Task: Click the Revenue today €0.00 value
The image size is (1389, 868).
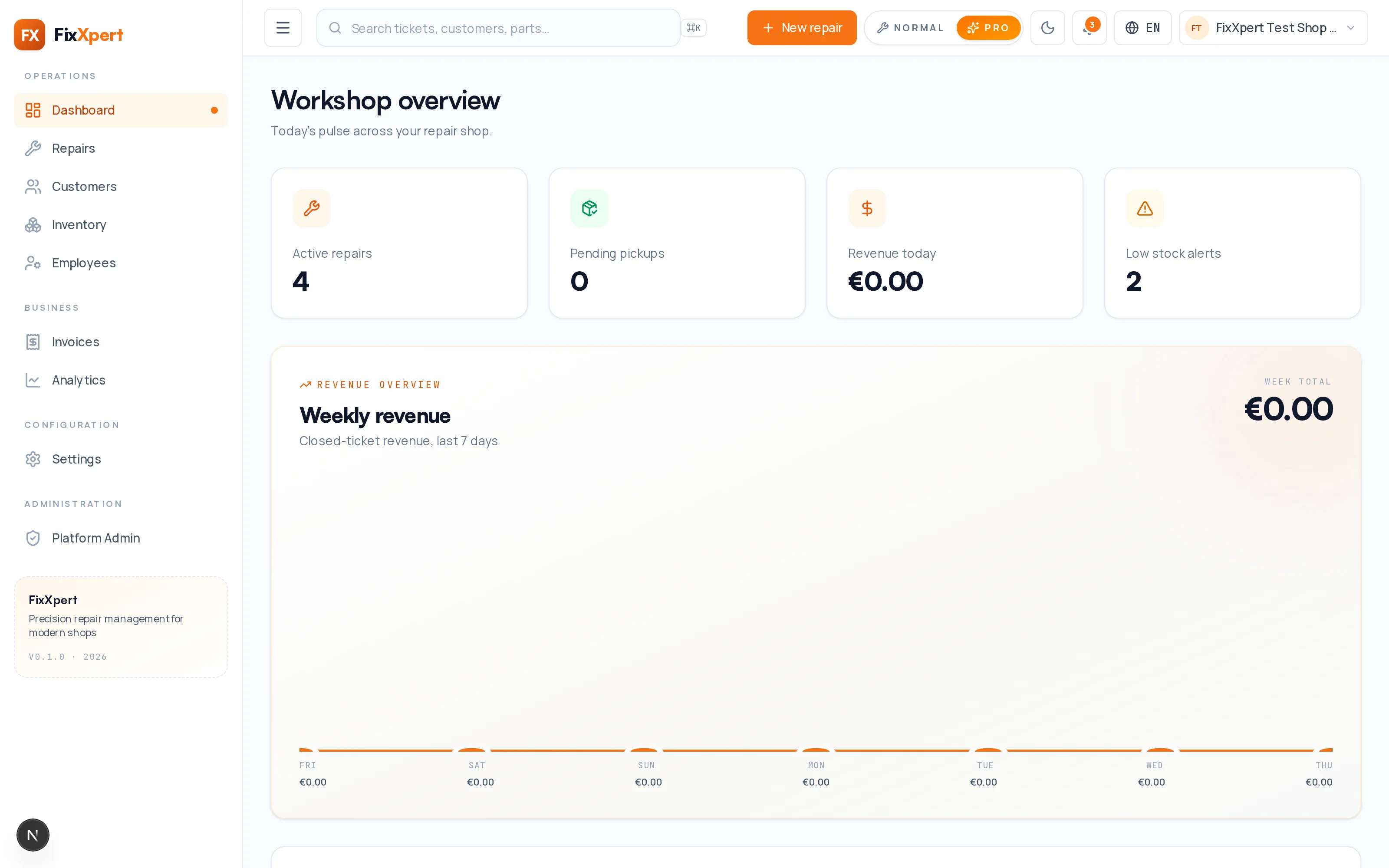Action: (885, 281)
